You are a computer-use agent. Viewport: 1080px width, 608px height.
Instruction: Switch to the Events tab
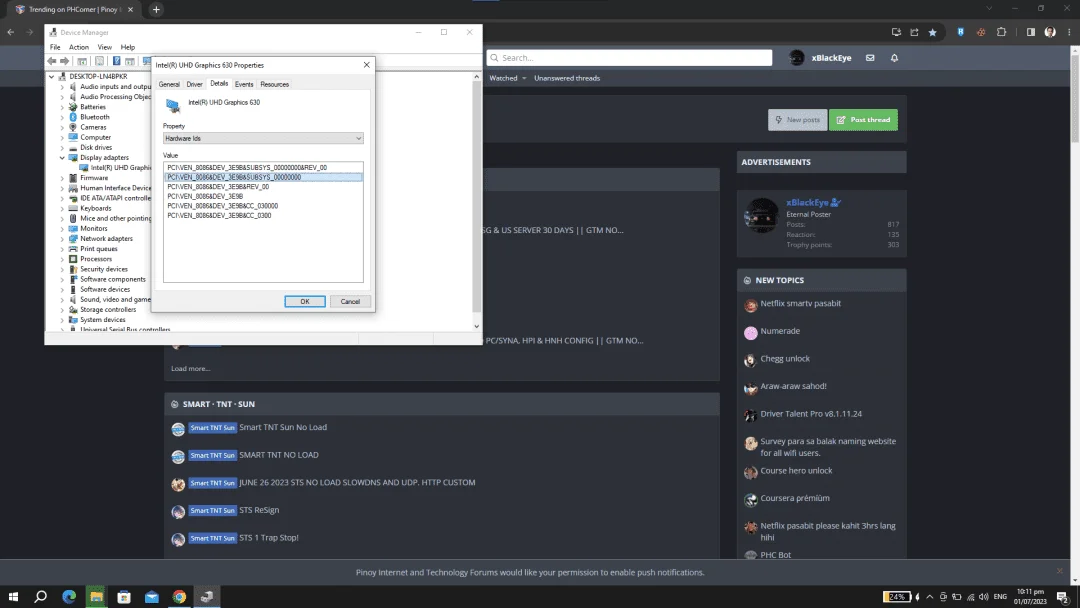click(x=244, y=84)
